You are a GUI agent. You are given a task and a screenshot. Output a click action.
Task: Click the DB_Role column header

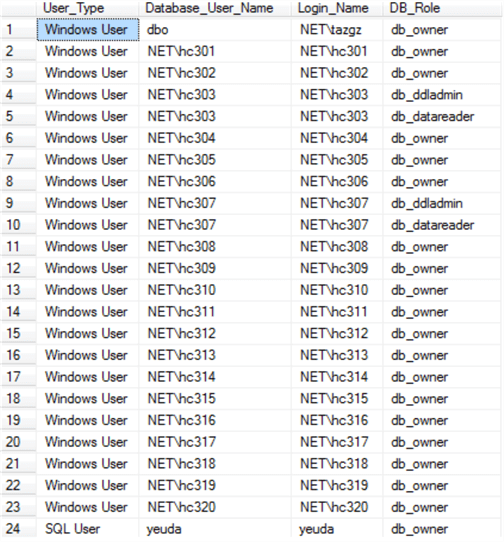point(442,8)
